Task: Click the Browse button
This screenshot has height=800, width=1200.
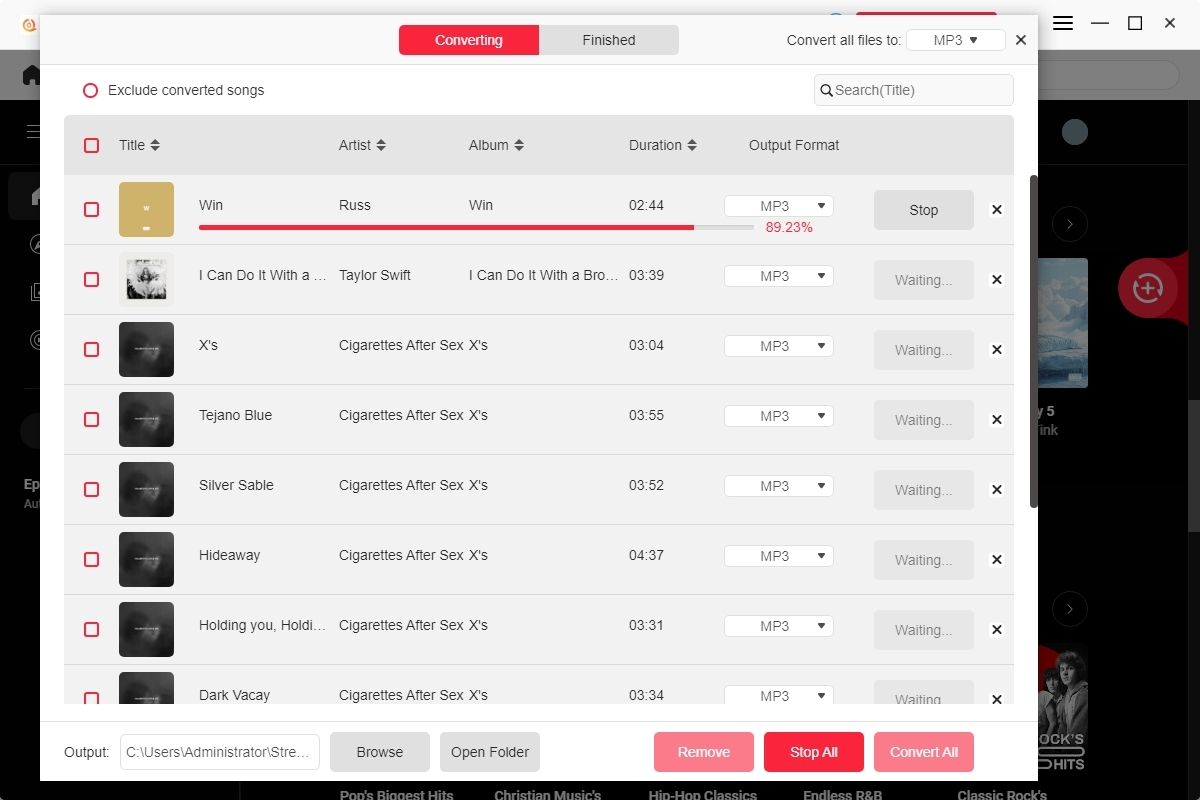Action: [x=380, y=752]
